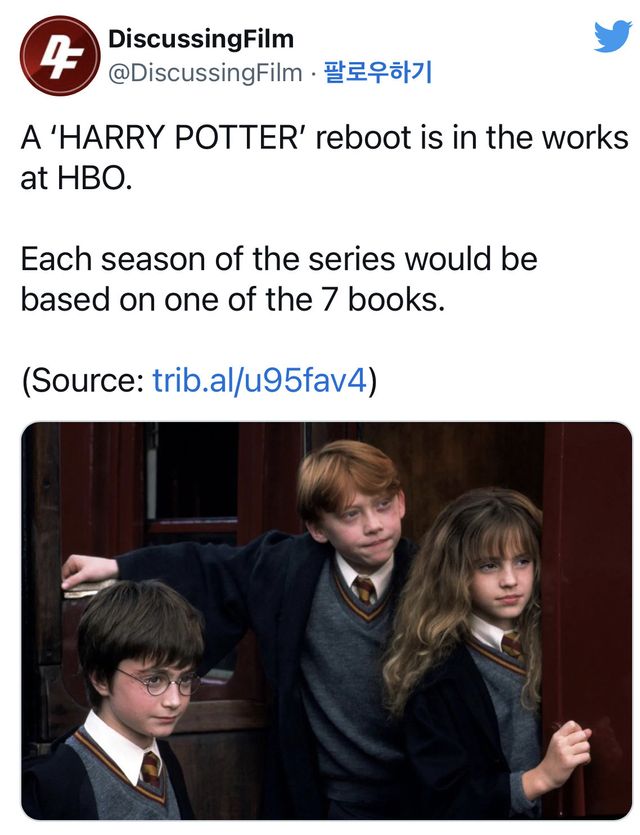Click the @DiscussingFilm handle
The width and height of the screenshot is (640, 835).
205,73
